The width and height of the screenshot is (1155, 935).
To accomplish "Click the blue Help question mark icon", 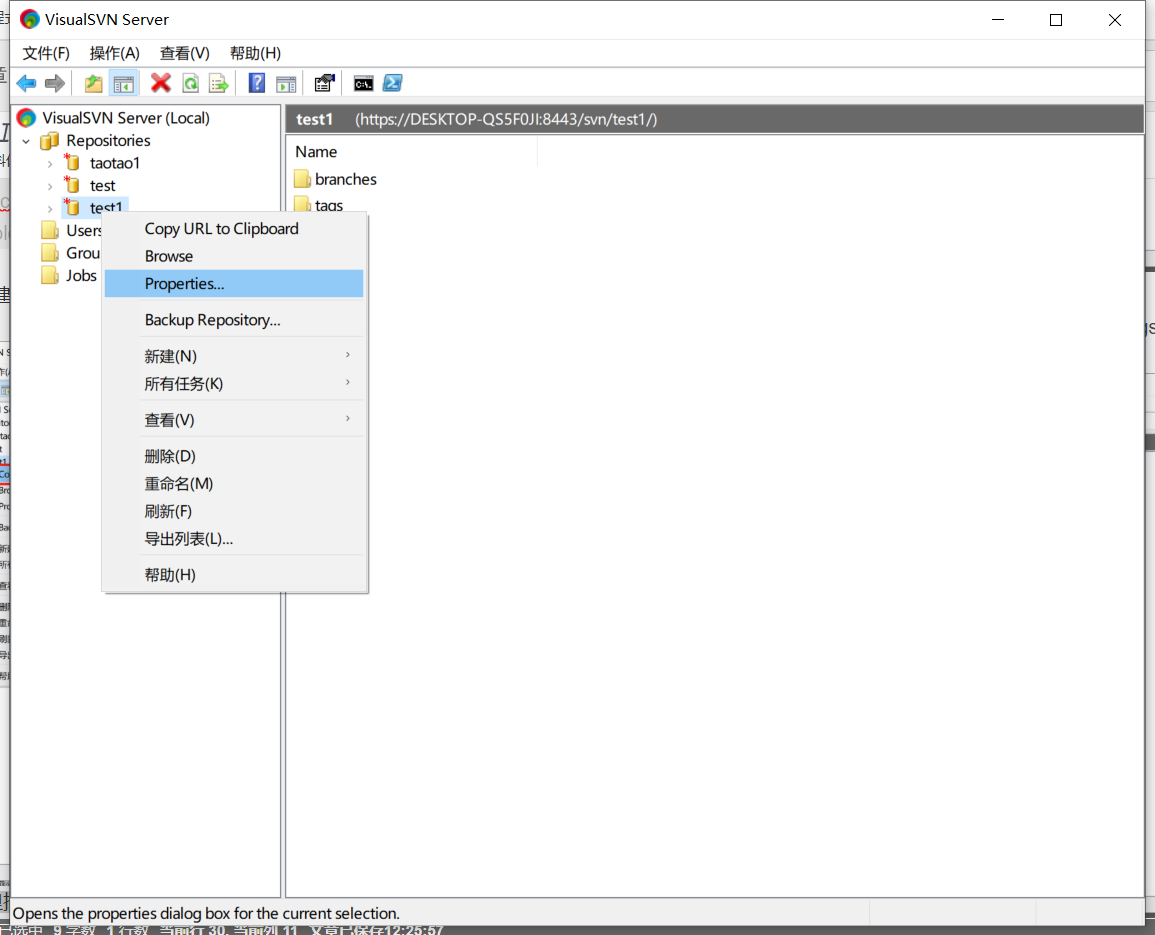I will [256, 83].
